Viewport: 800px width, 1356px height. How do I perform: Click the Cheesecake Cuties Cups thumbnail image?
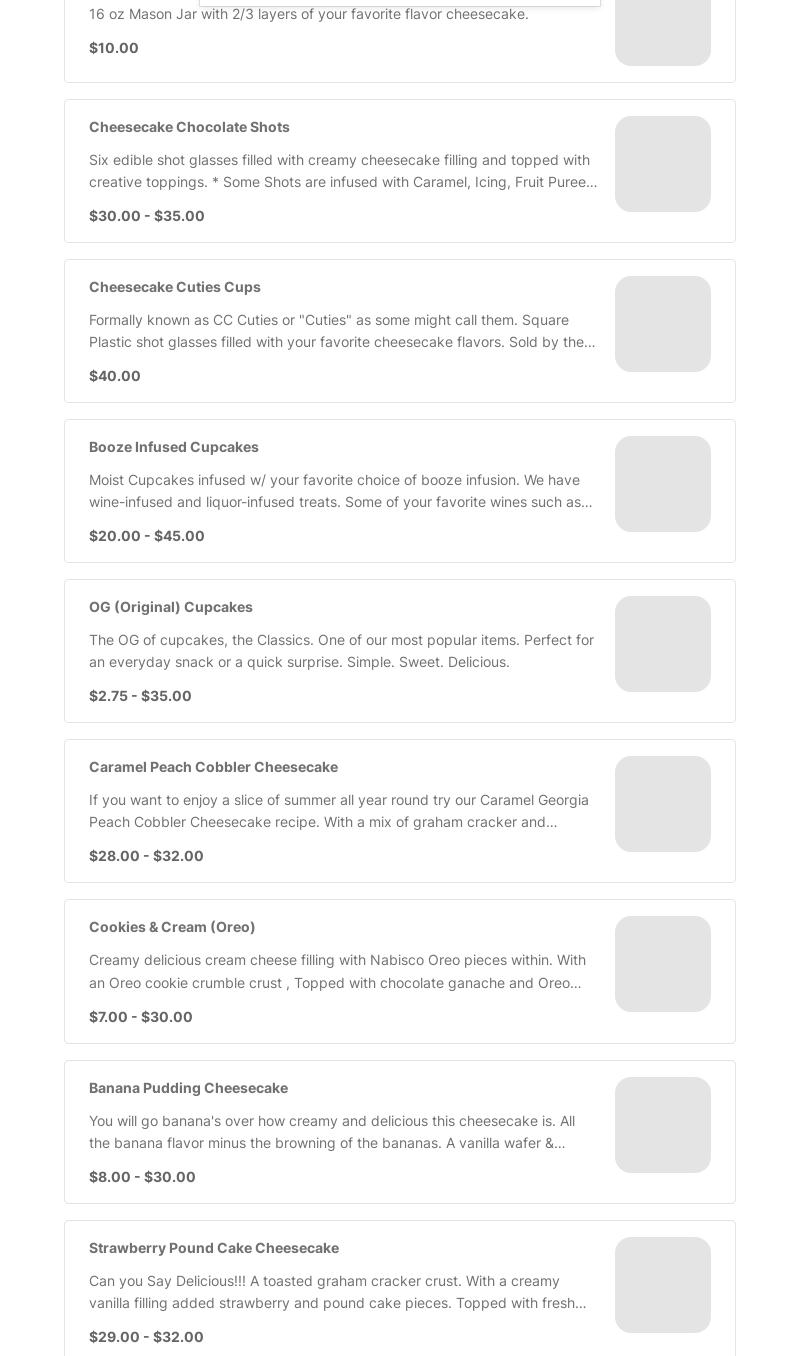pos(663,324)
